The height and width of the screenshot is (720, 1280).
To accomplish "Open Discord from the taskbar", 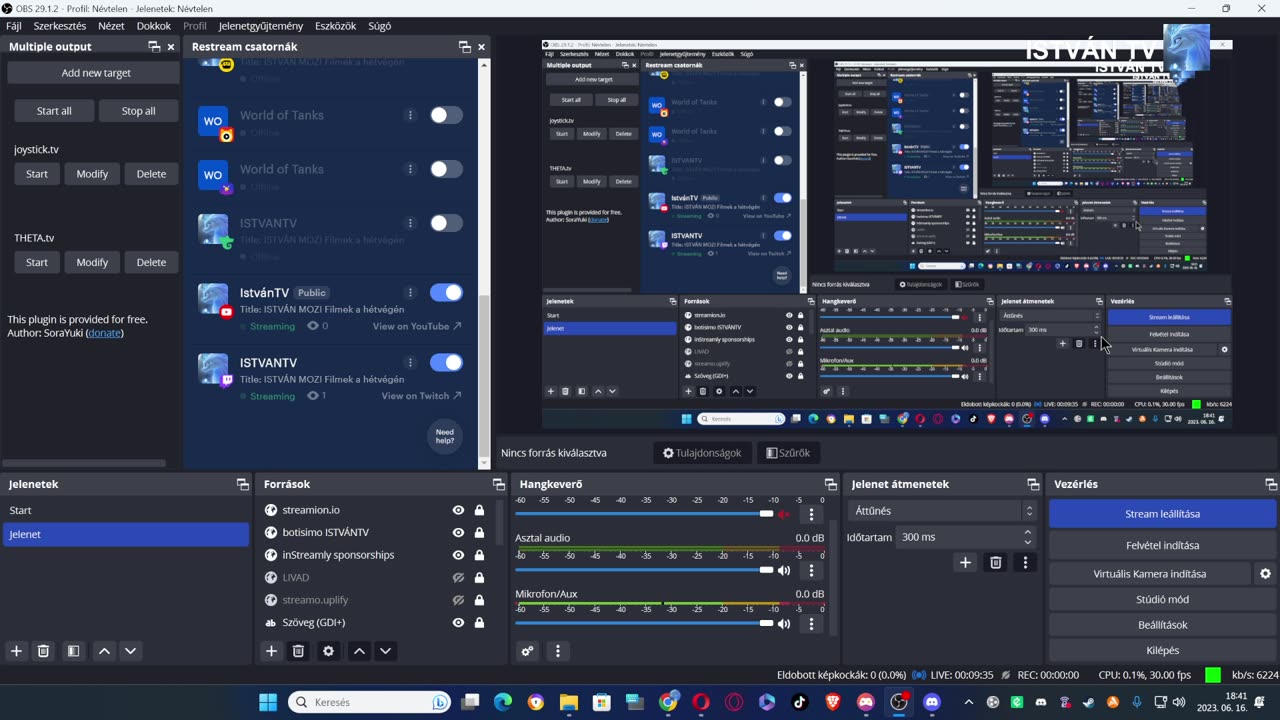I will point(933,702).
